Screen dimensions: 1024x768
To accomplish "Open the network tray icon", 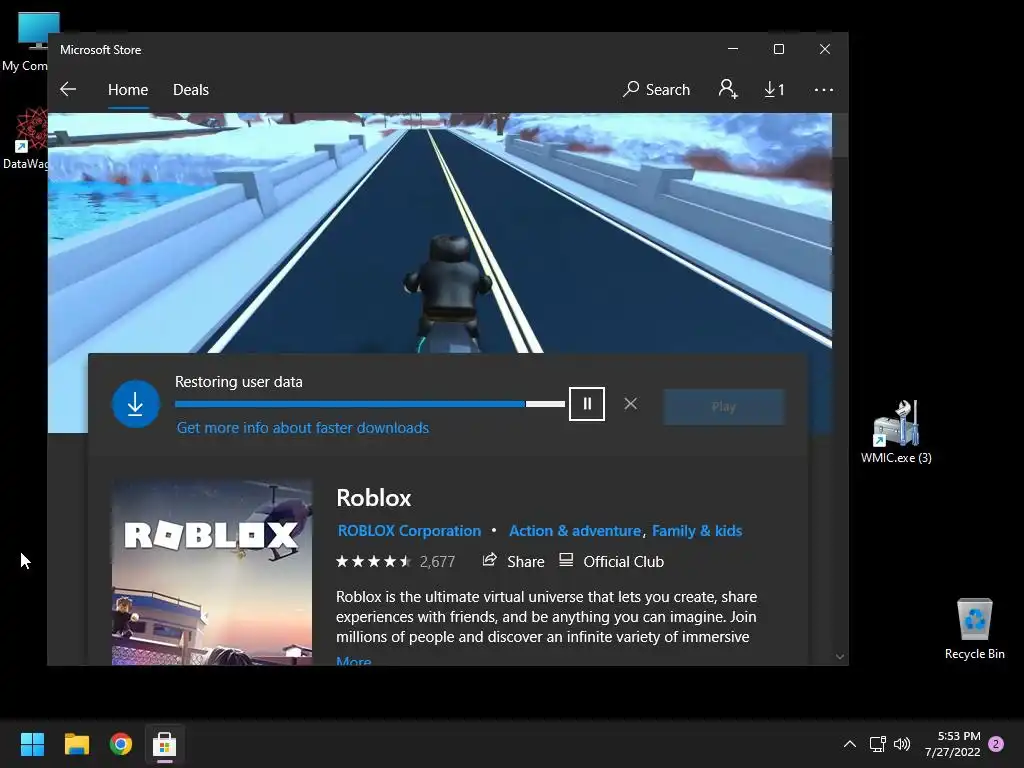I will tap(878, 744).
